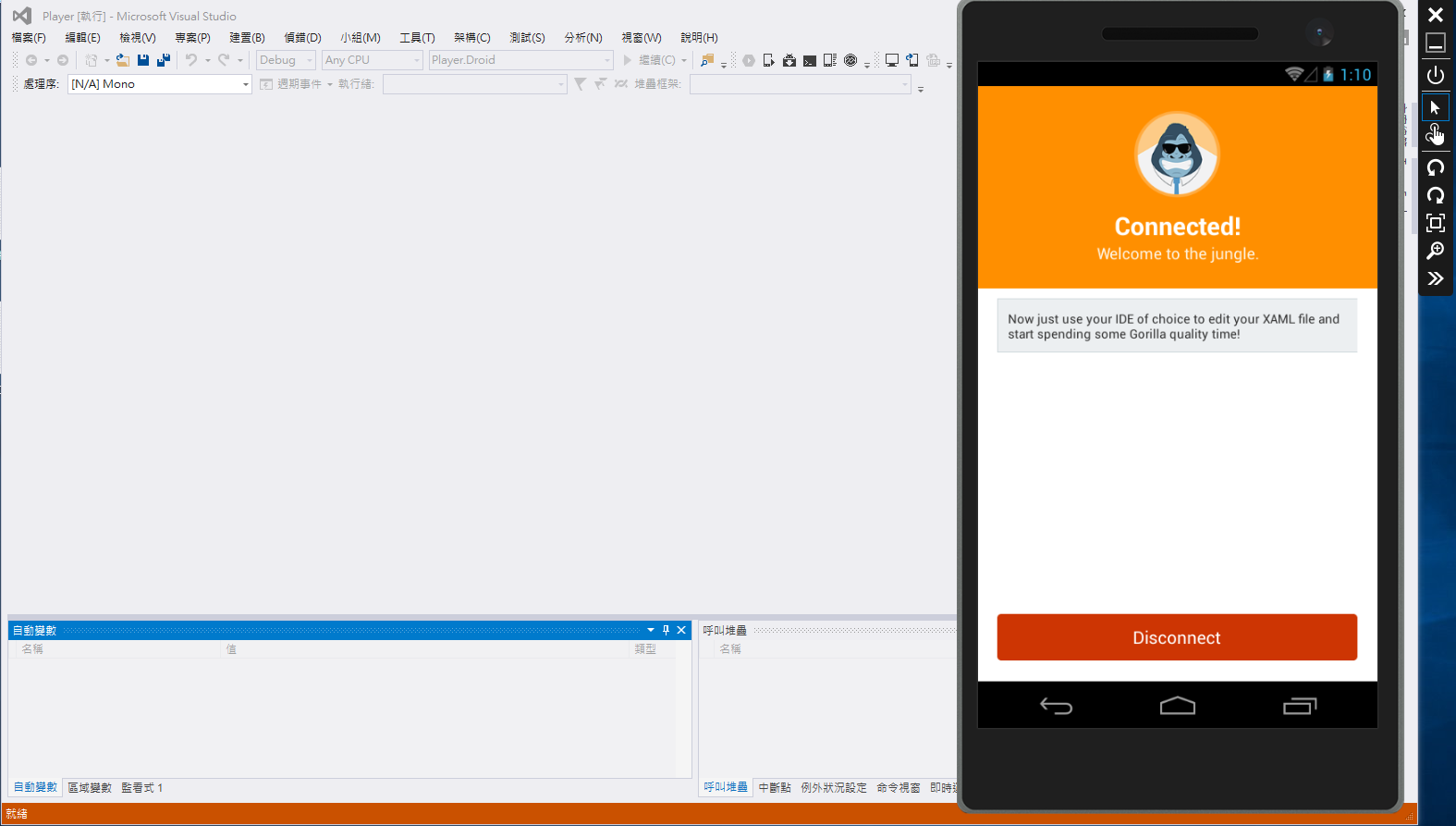
Task: Open the Player.Droid startup project dropdown
Action: (x=520, y=60)
